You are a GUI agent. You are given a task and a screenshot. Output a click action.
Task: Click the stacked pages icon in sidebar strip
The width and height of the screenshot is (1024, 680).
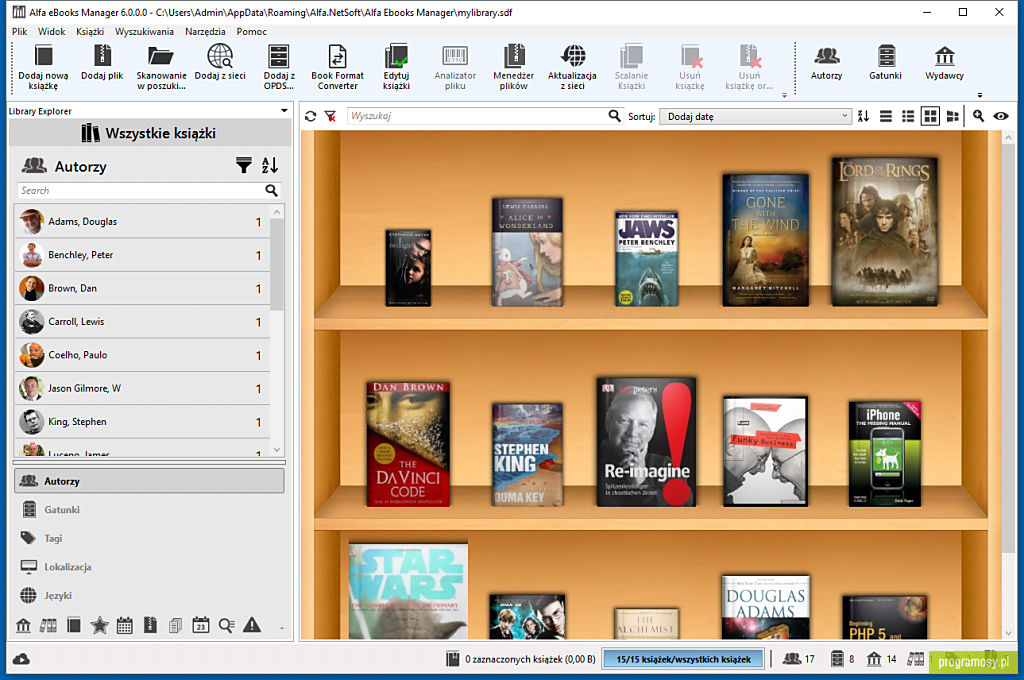175,625
